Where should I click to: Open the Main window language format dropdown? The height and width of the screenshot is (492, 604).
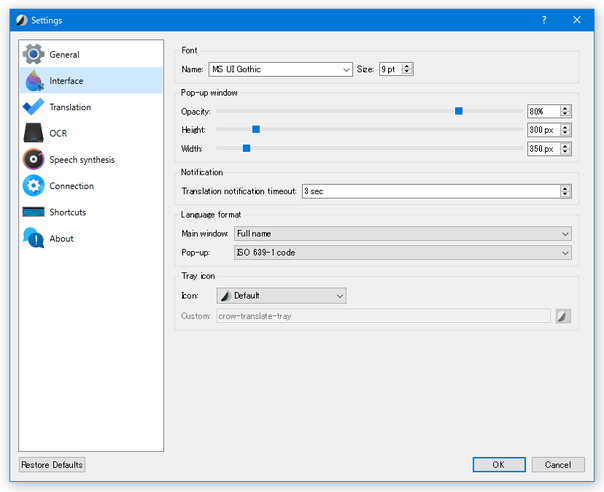(x=403, y=233)
